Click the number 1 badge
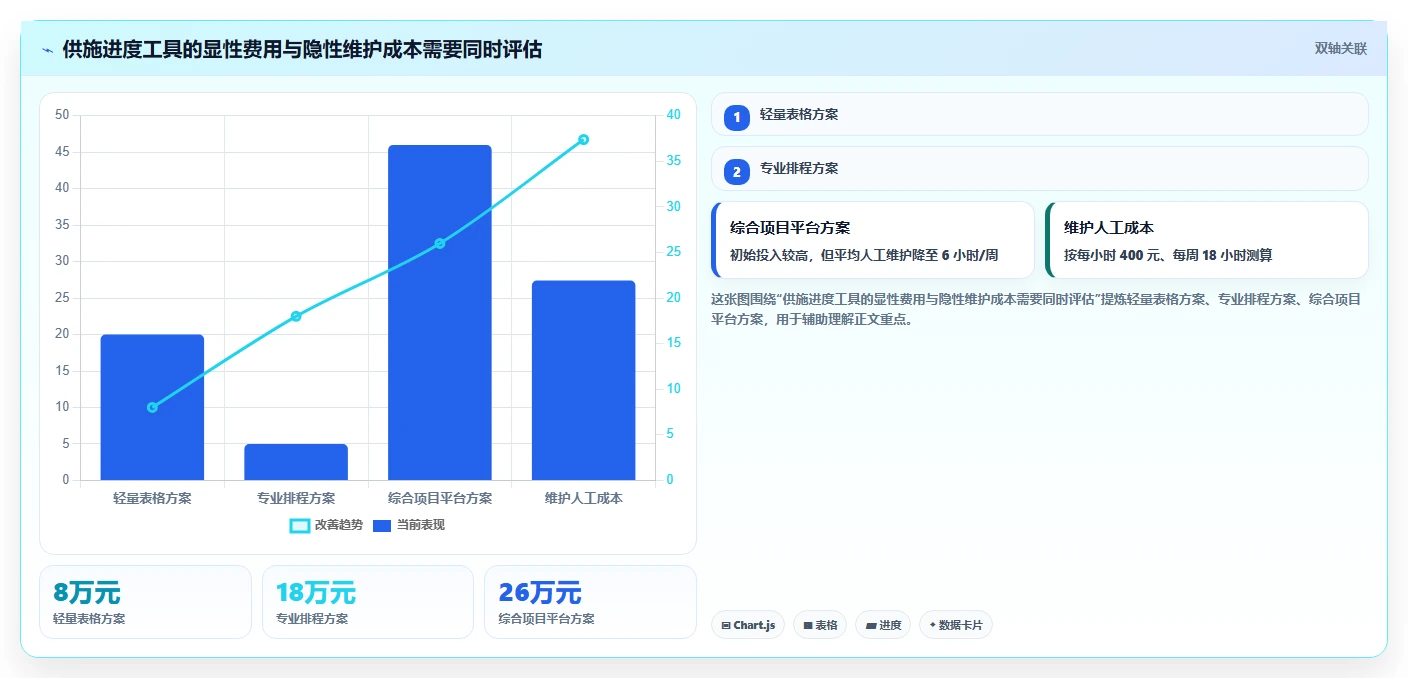The height and width of the screenshot is (678, 1408). coord(737,117)
